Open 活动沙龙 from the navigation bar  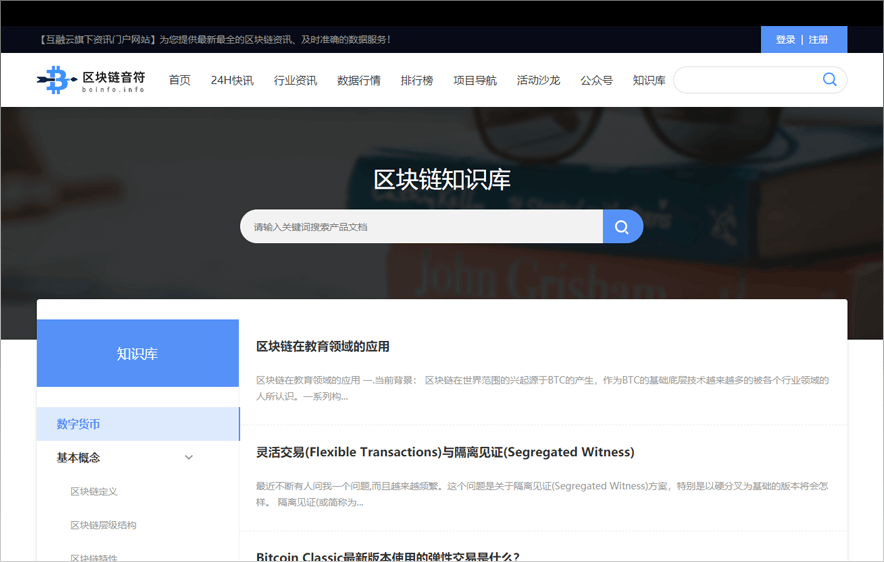coord(538,80)
